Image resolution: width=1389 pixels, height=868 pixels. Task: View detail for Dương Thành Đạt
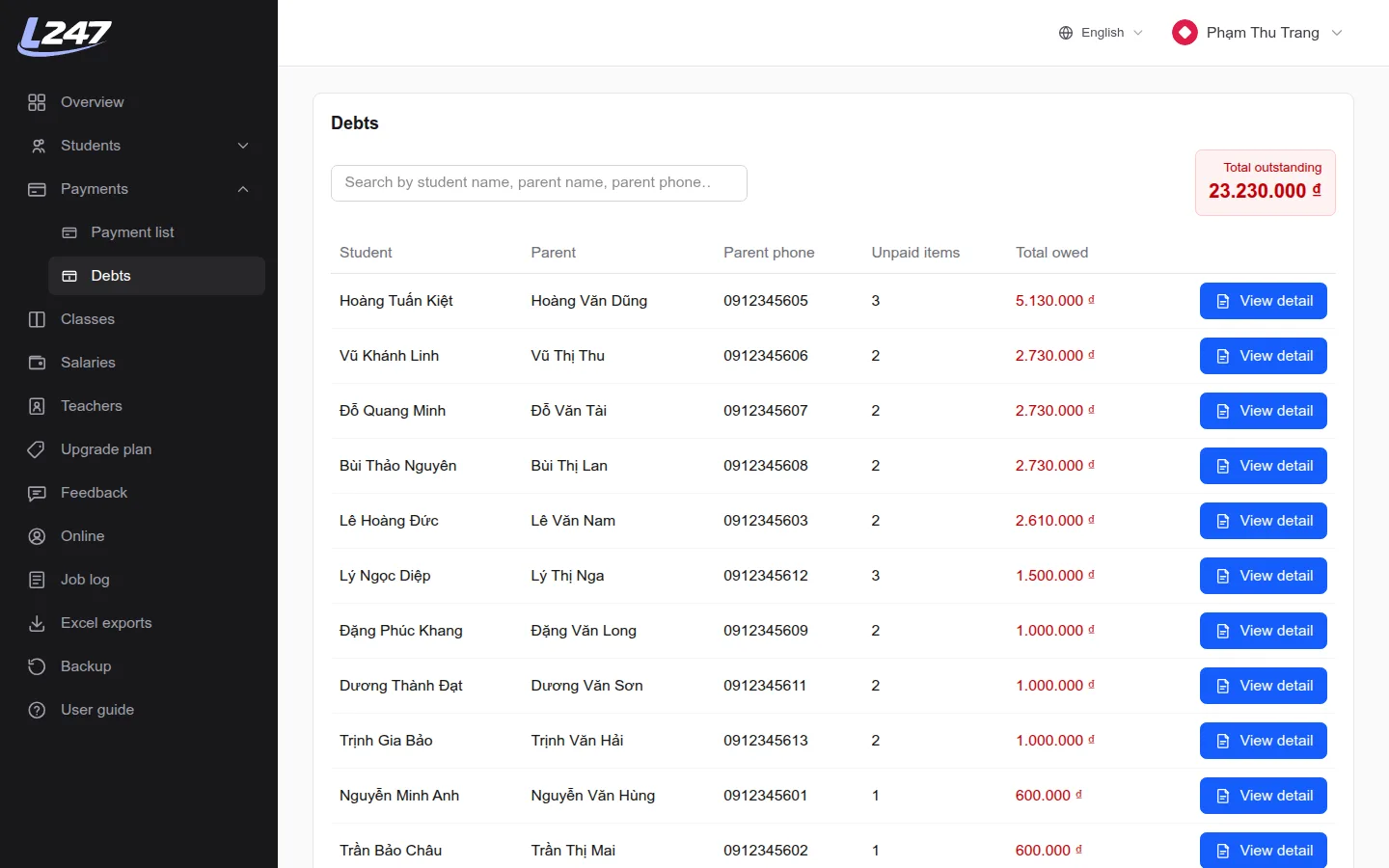tap(1264, 686)
